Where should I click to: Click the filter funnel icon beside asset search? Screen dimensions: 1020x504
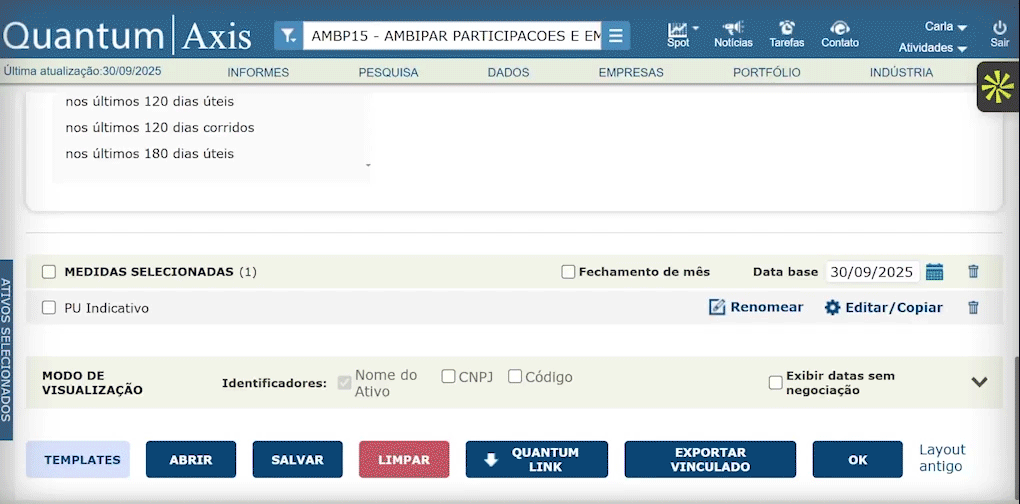pos(288,36)
